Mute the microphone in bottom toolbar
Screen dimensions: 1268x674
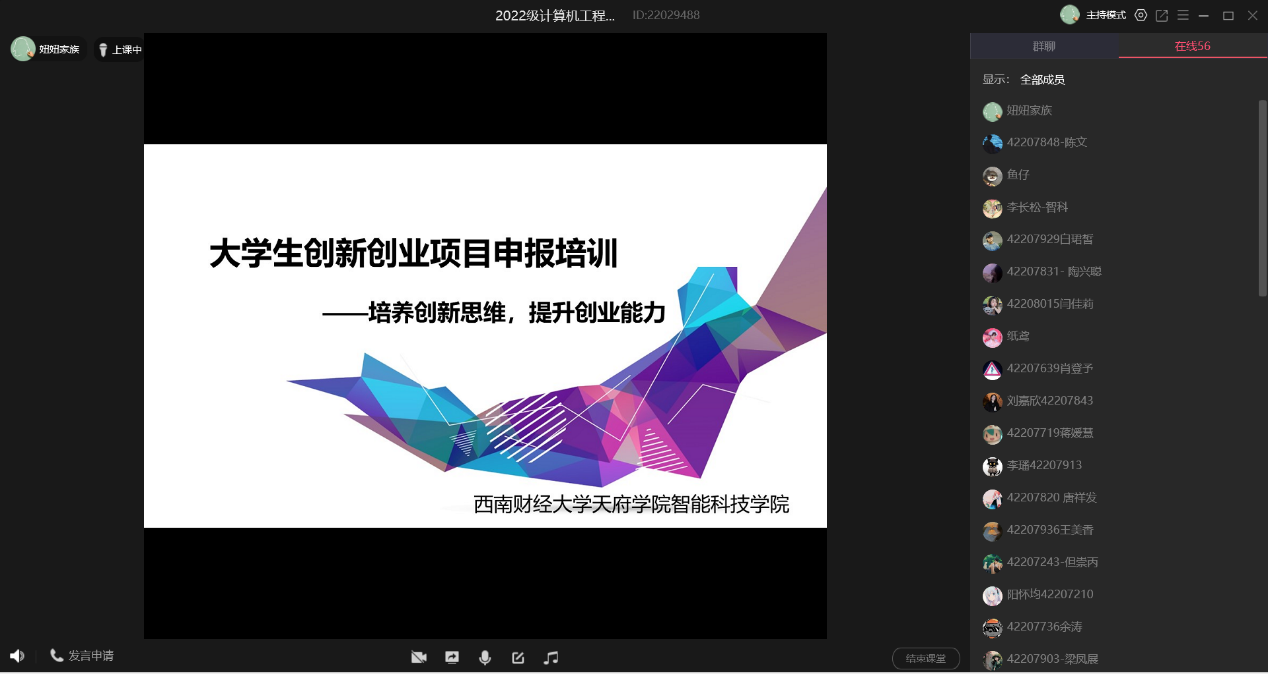pos(485,657)
